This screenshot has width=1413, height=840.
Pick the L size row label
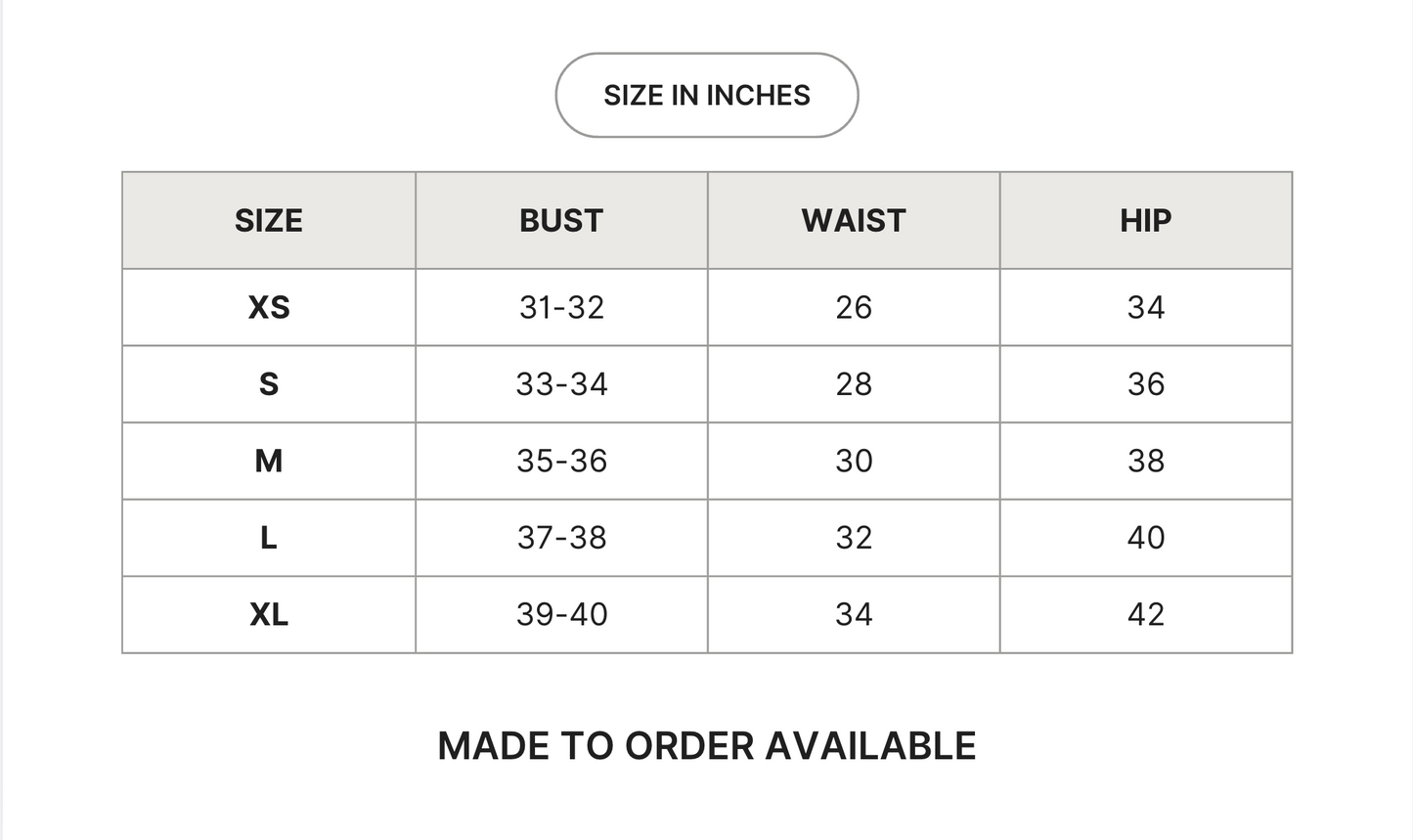[x=269, y=538]
